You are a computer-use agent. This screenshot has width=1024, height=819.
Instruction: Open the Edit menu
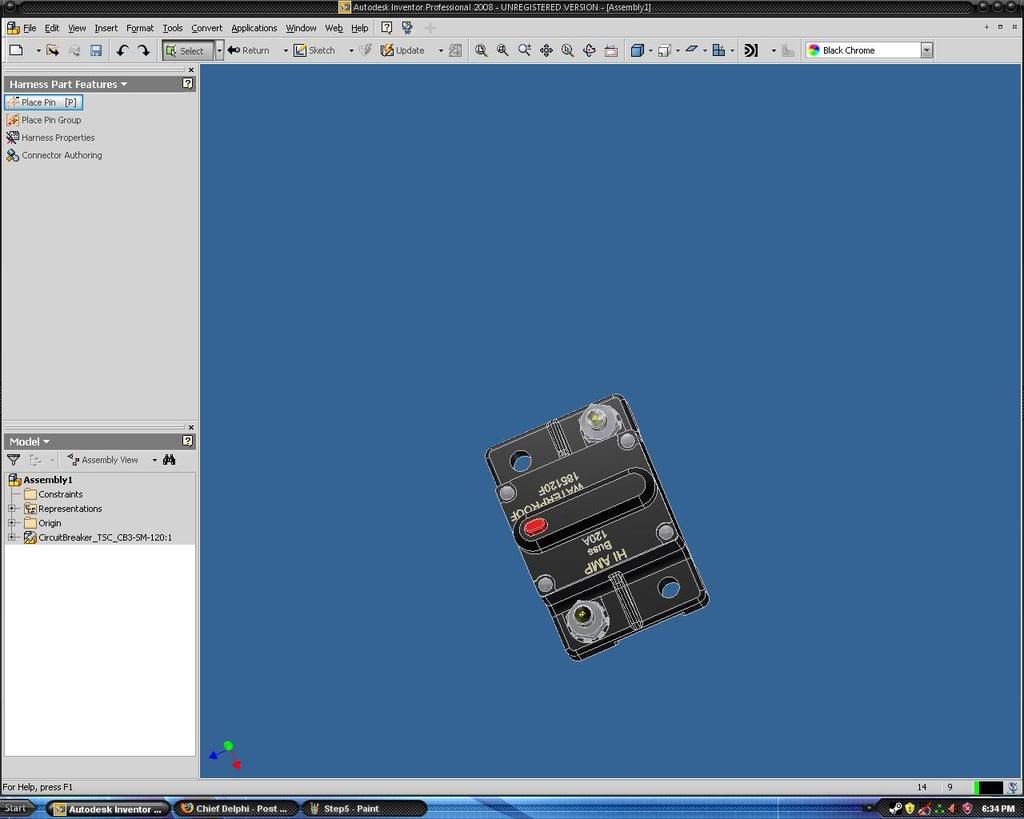pyautogui.click(x=52, y=28)
